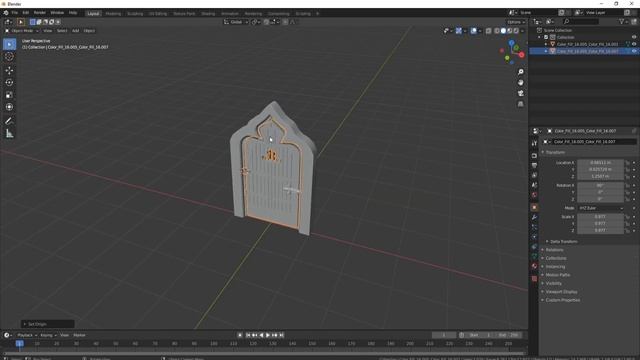
Task: Select the Measure tool
Action: coord(9,133)
